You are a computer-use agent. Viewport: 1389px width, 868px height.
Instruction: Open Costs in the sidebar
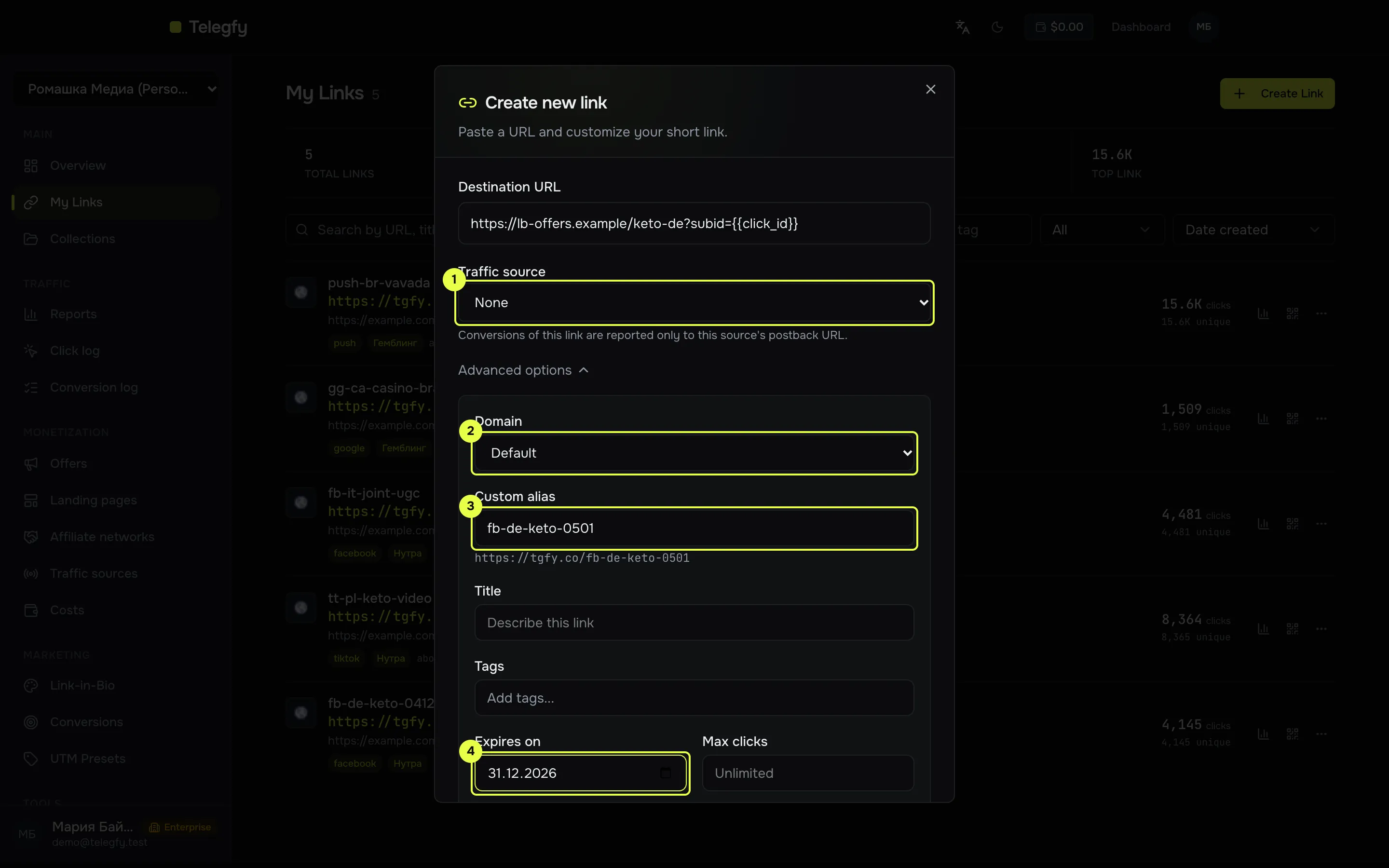click(116, 610)
